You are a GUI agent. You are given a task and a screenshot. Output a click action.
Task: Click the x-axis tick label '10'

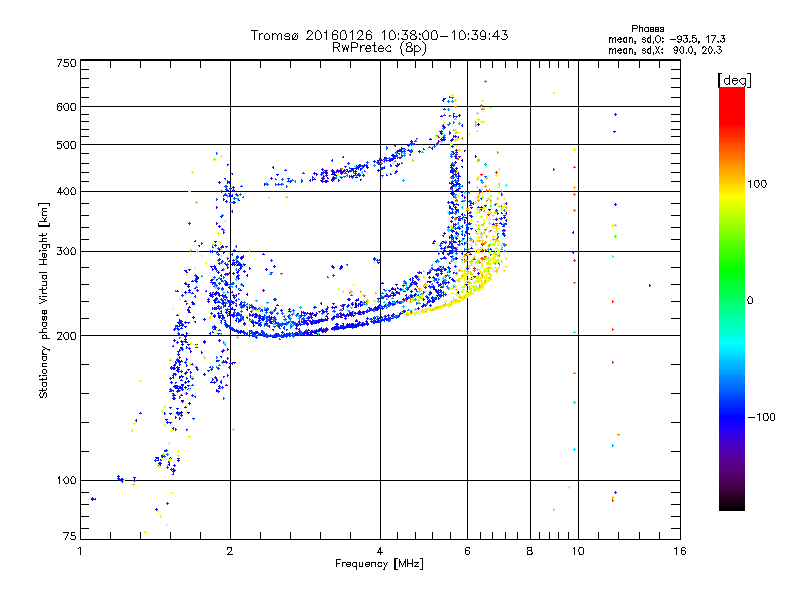click(x=578, y=551)
